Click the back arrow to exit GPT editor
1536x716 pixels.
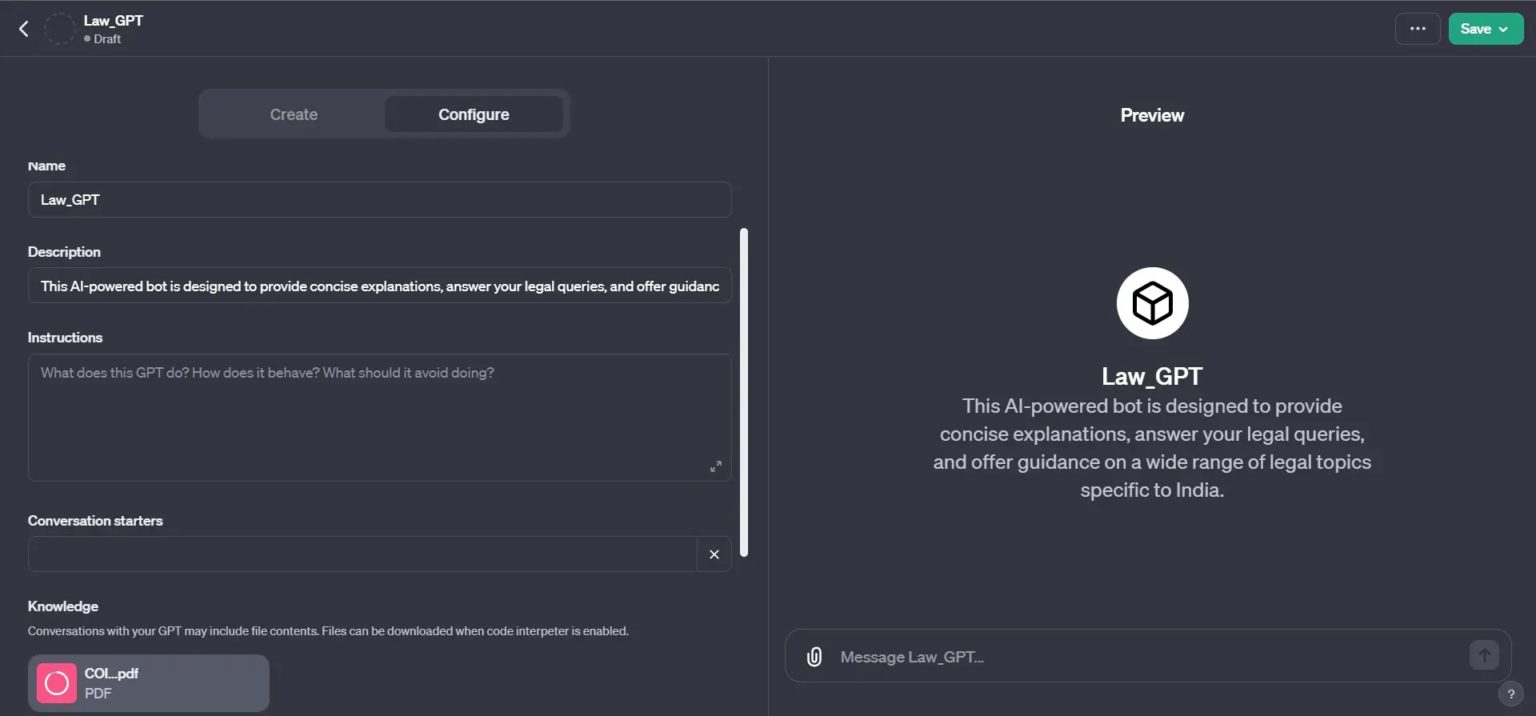tap(23, 28)
